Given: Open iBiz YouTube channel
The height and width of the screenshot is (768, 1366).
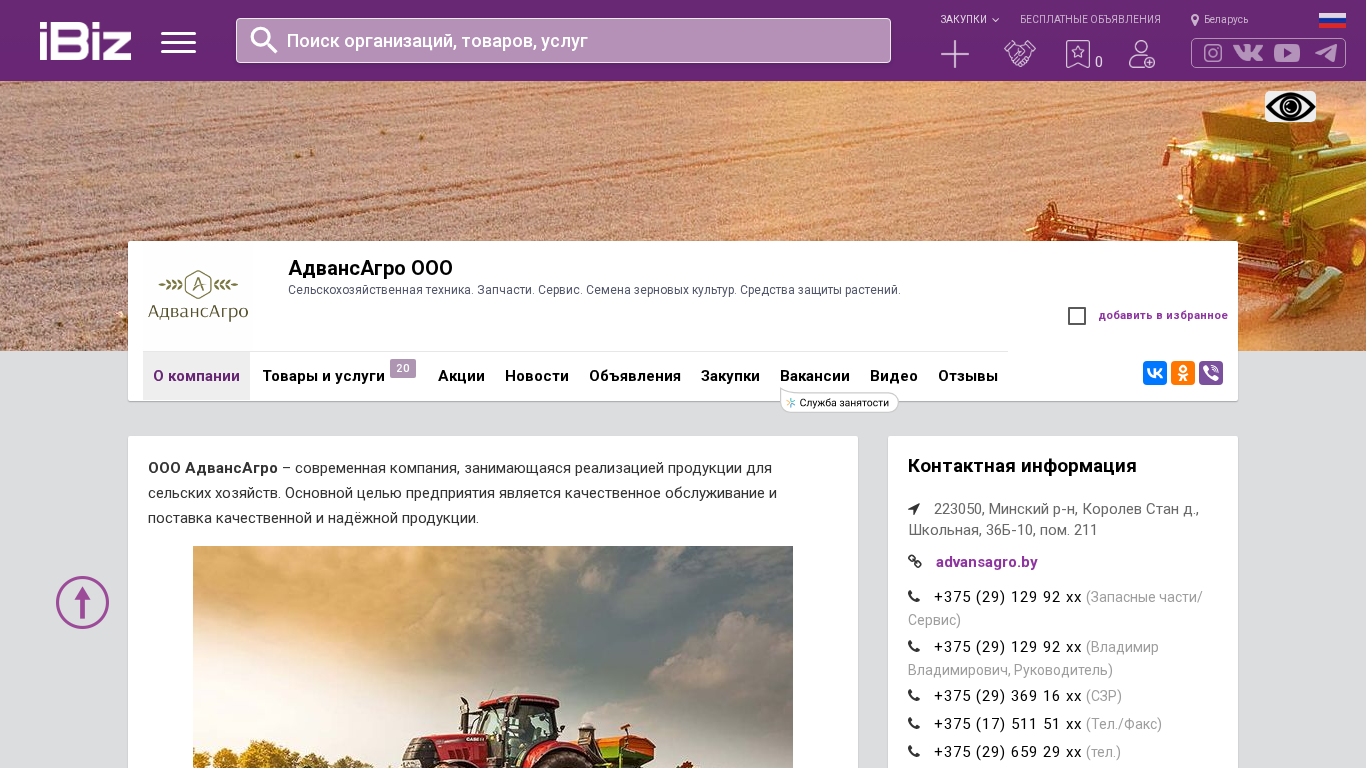Looking at the screenshot, I should click(x=1287, y=53).
